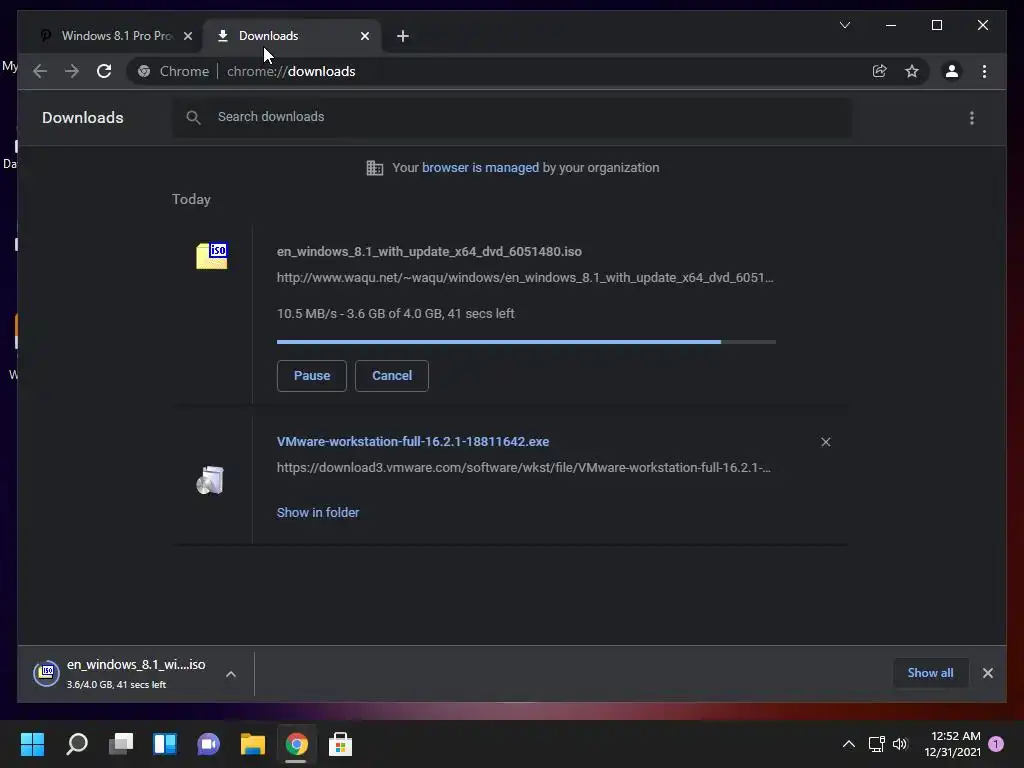
Task: Click Show in folder for VMware installer
Action: pos(318,513)
